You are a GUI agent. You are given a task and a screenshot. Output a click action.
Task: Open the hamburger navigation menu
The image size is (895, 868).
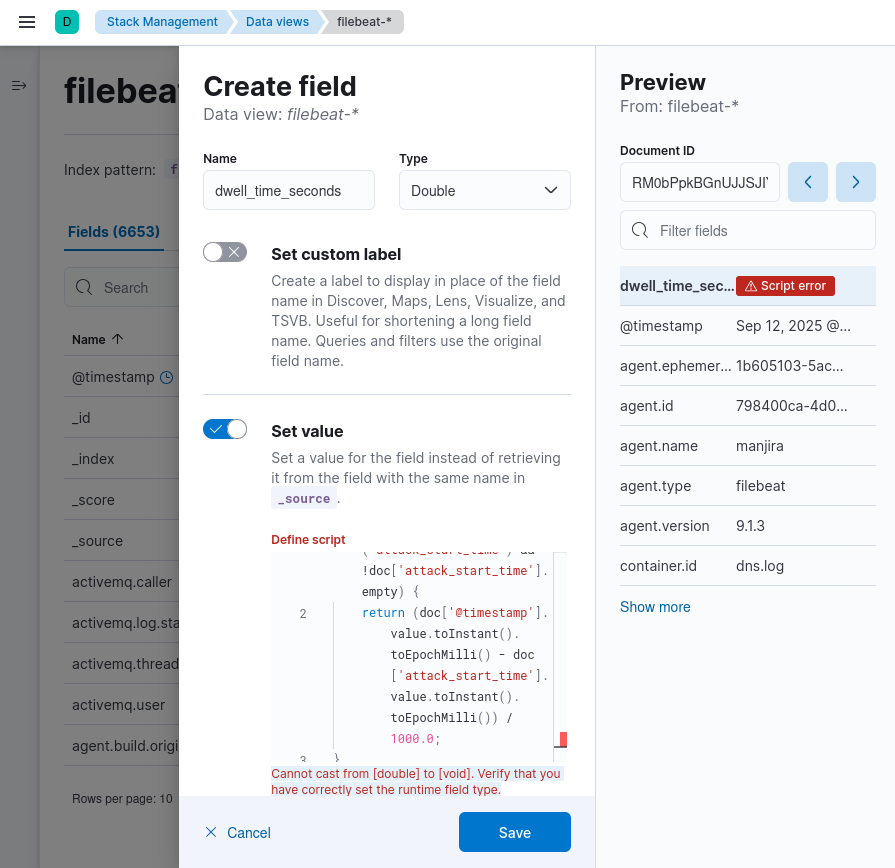pyautogui.click(x=27, y=22)
